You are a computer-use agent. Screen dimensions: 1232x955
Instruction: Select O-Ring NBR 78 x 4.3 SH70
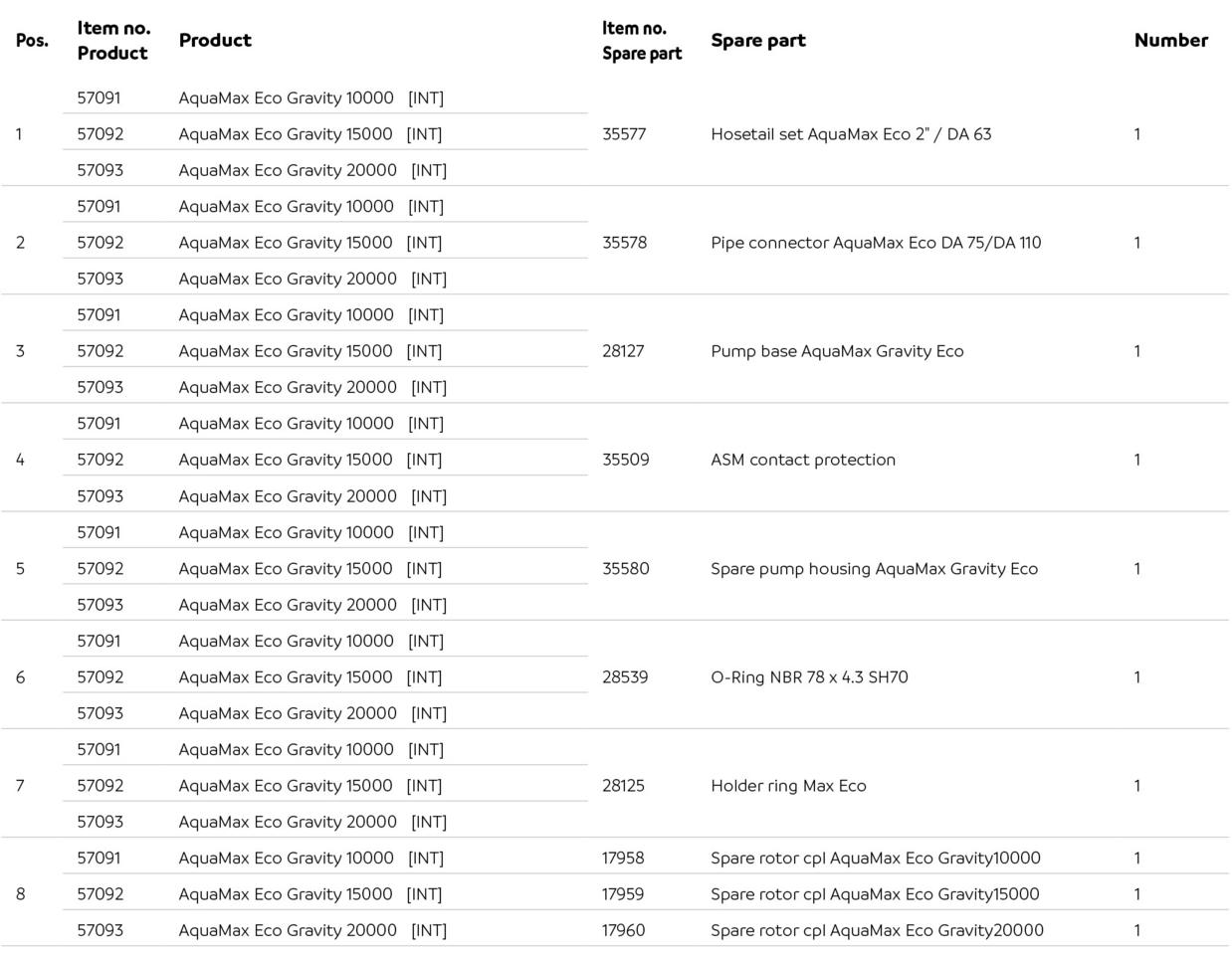click(808, 677)
